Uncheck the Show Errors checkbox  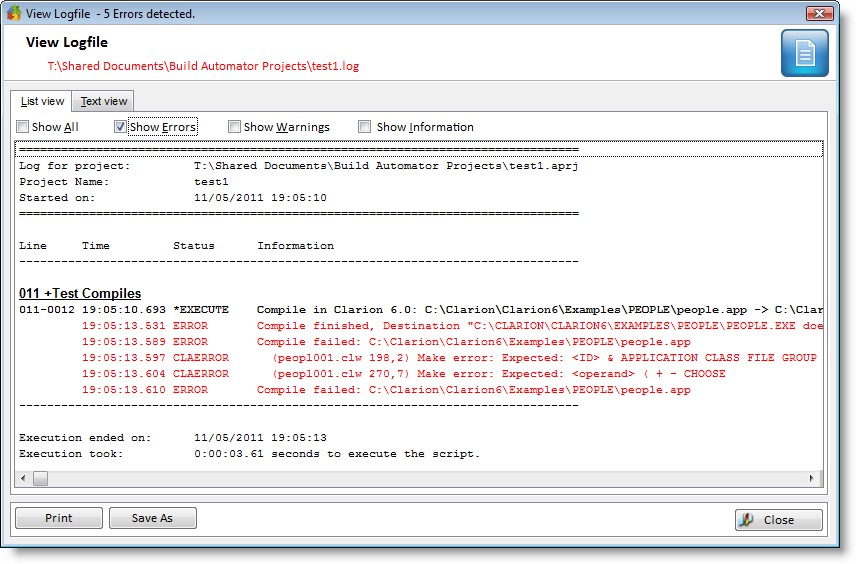[x=120, y=127]
